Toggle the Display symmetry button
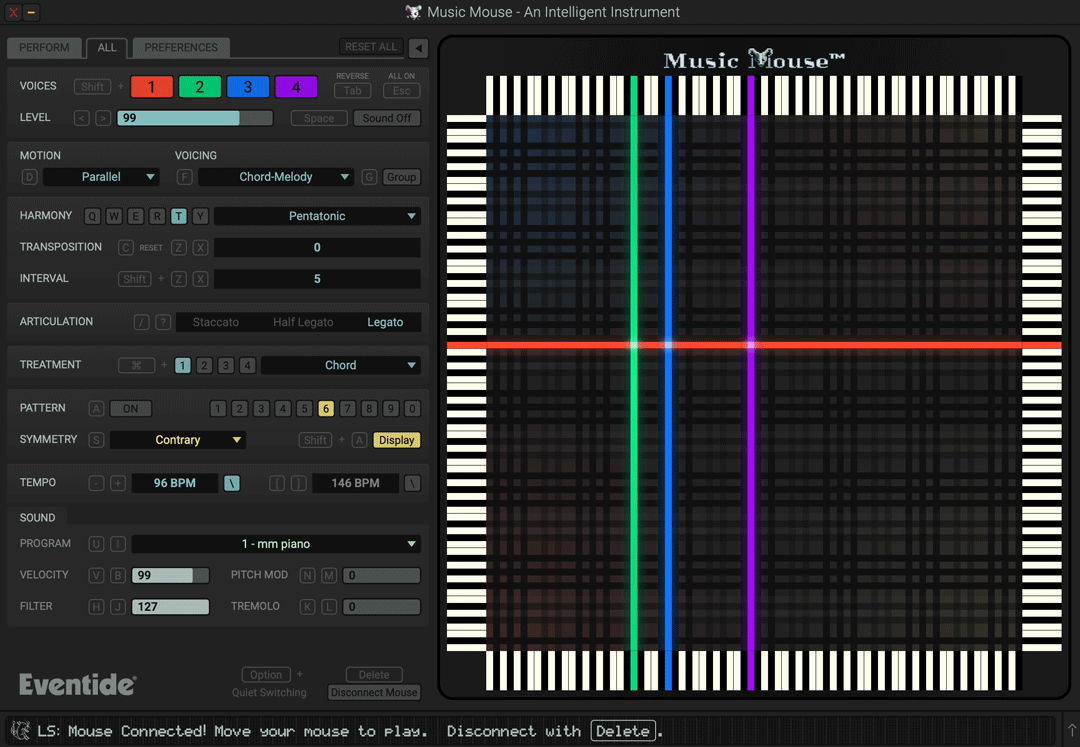 396,440
